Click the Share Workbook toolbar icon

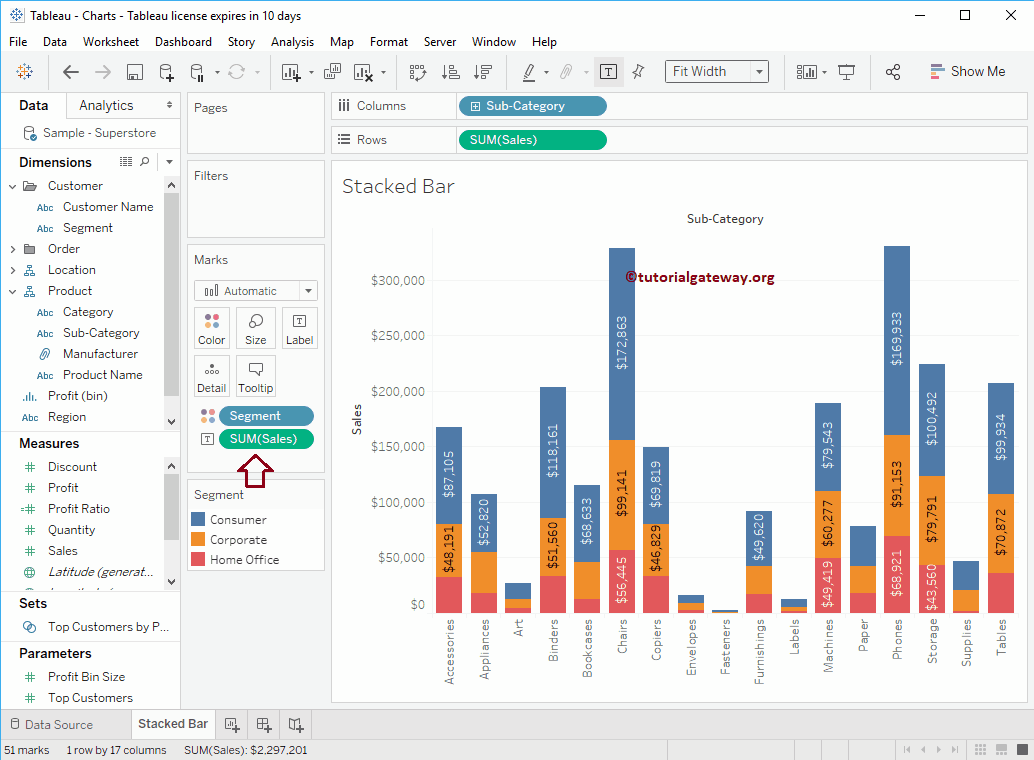(893, 71)
